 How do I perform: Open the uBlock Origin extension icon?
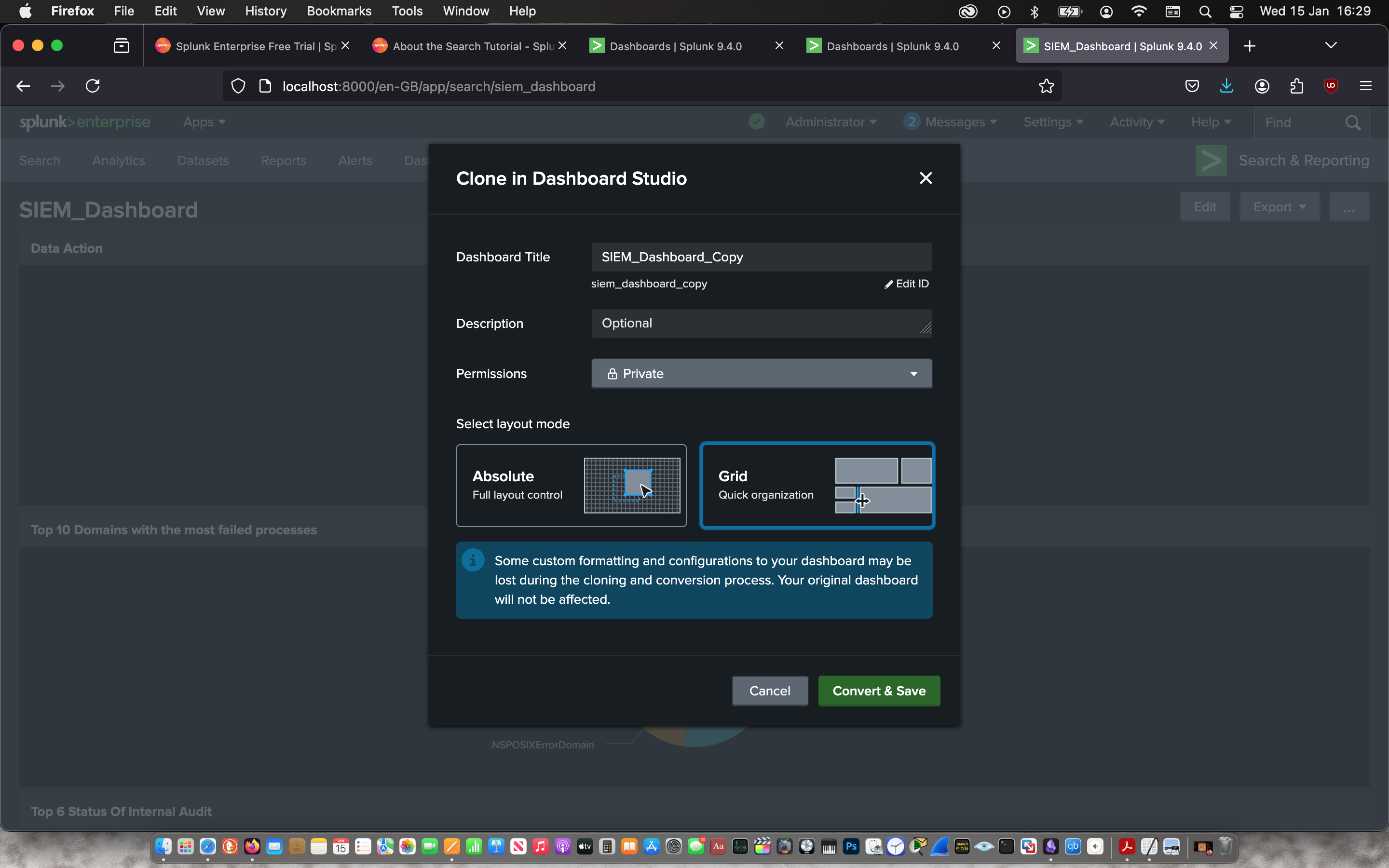click(1331, 86)
